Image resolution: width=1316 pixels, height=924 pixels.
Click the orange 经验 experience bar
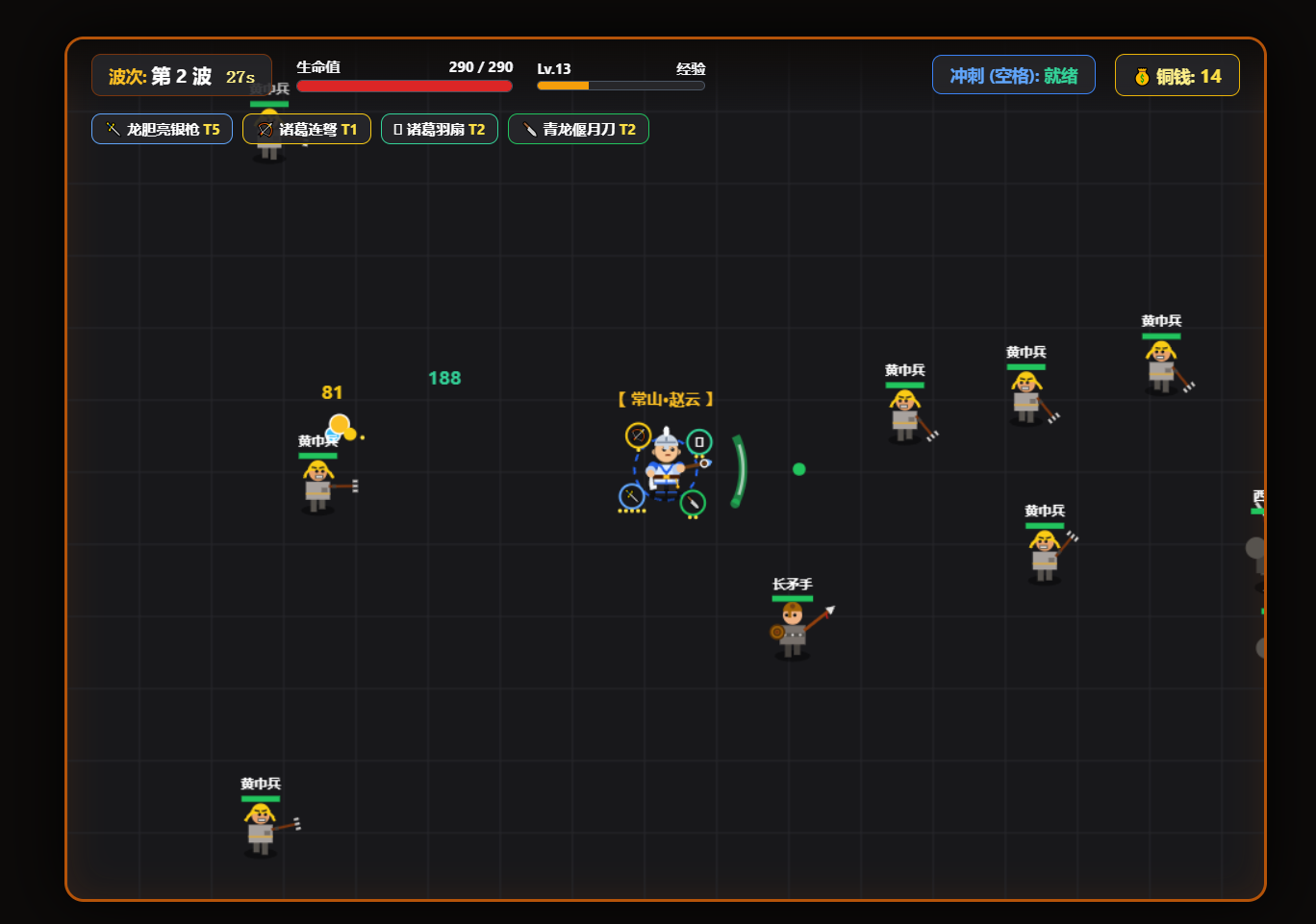(620, 86)
